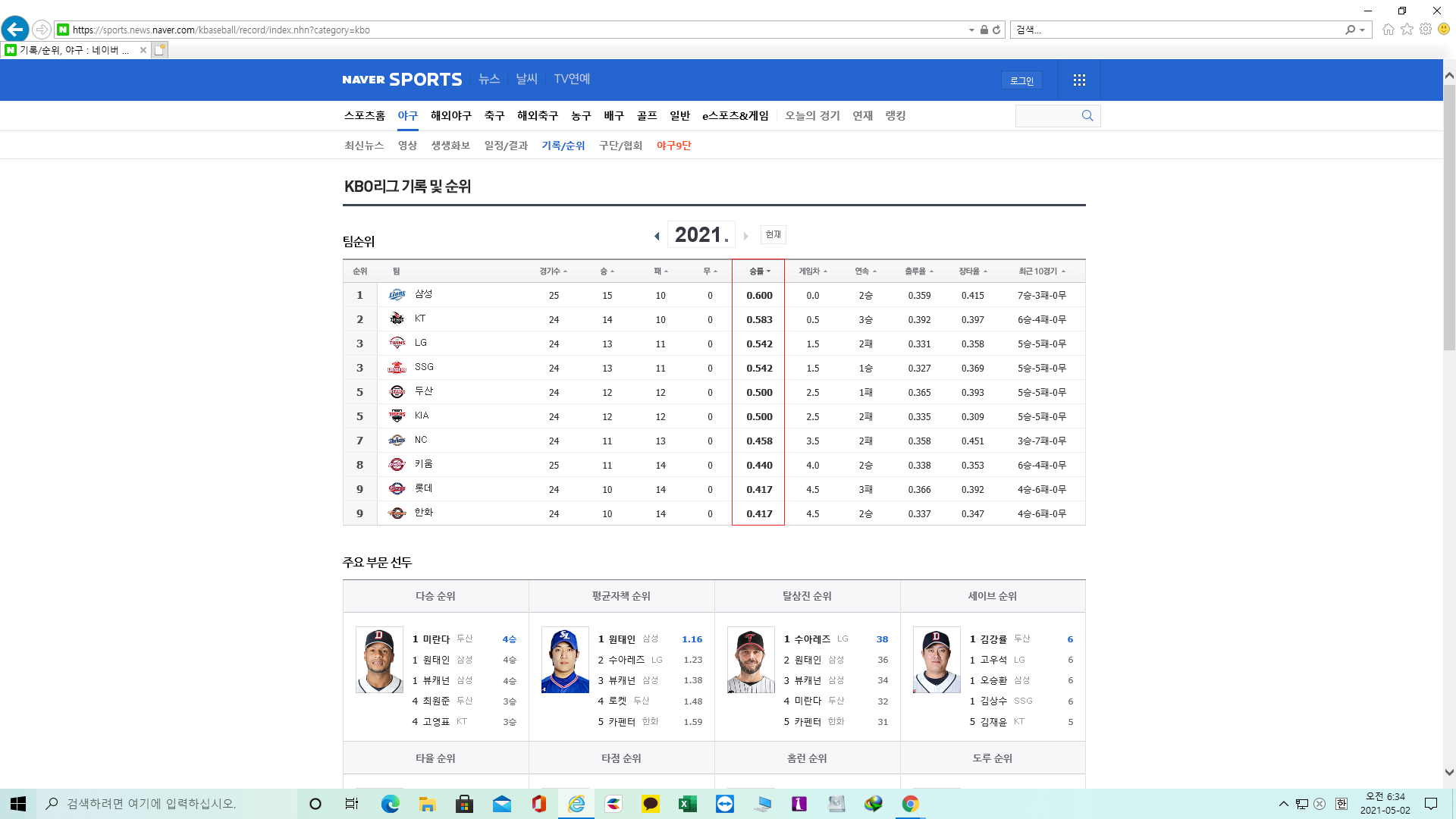1456x819 pixels.
Task: Open Microsoft Edge from taskbar
Action: click(x=390, y=804)
